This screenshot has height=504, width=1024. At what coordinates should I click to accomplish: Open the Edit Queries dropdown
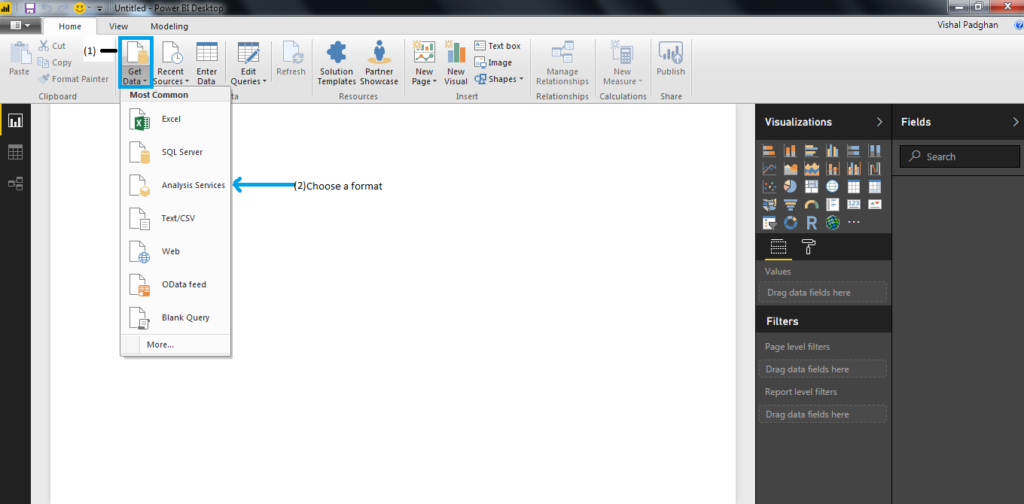[x=249, y=76]
